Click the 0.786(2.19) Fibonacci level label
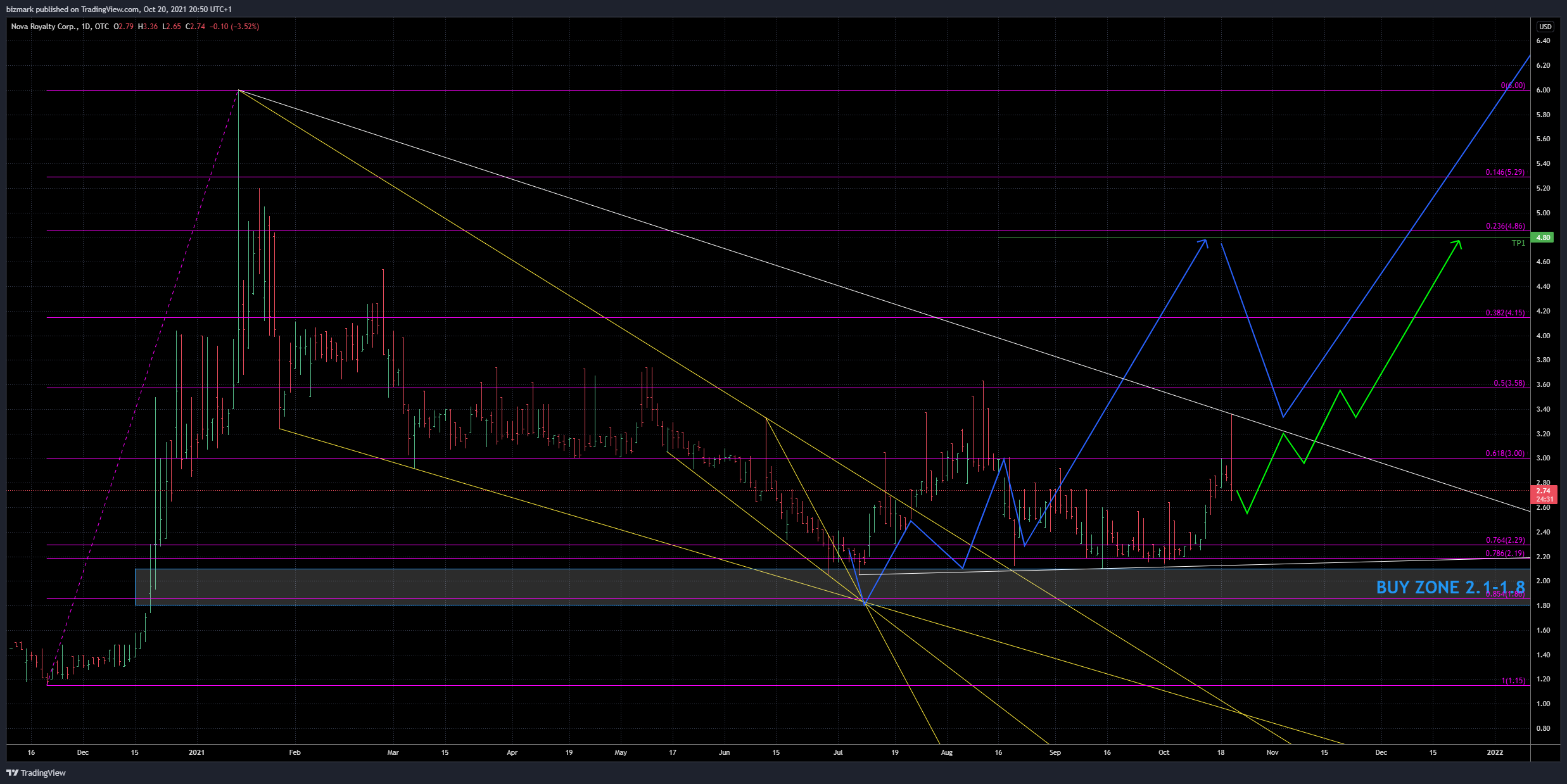The image size is (1567, 784). [x=1505, y=553]
